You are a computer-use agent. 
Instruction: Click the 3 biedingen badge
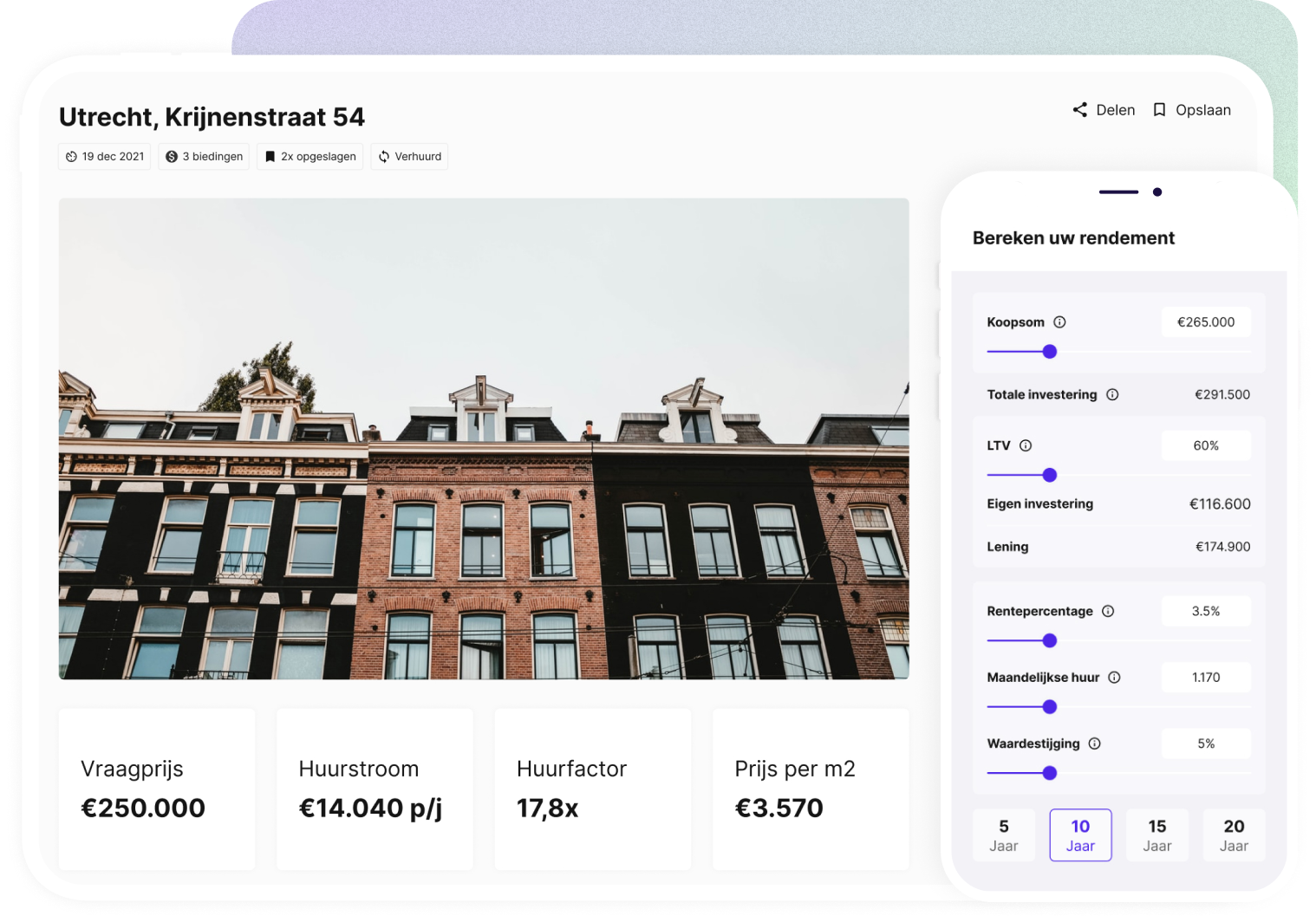(203, 156)
